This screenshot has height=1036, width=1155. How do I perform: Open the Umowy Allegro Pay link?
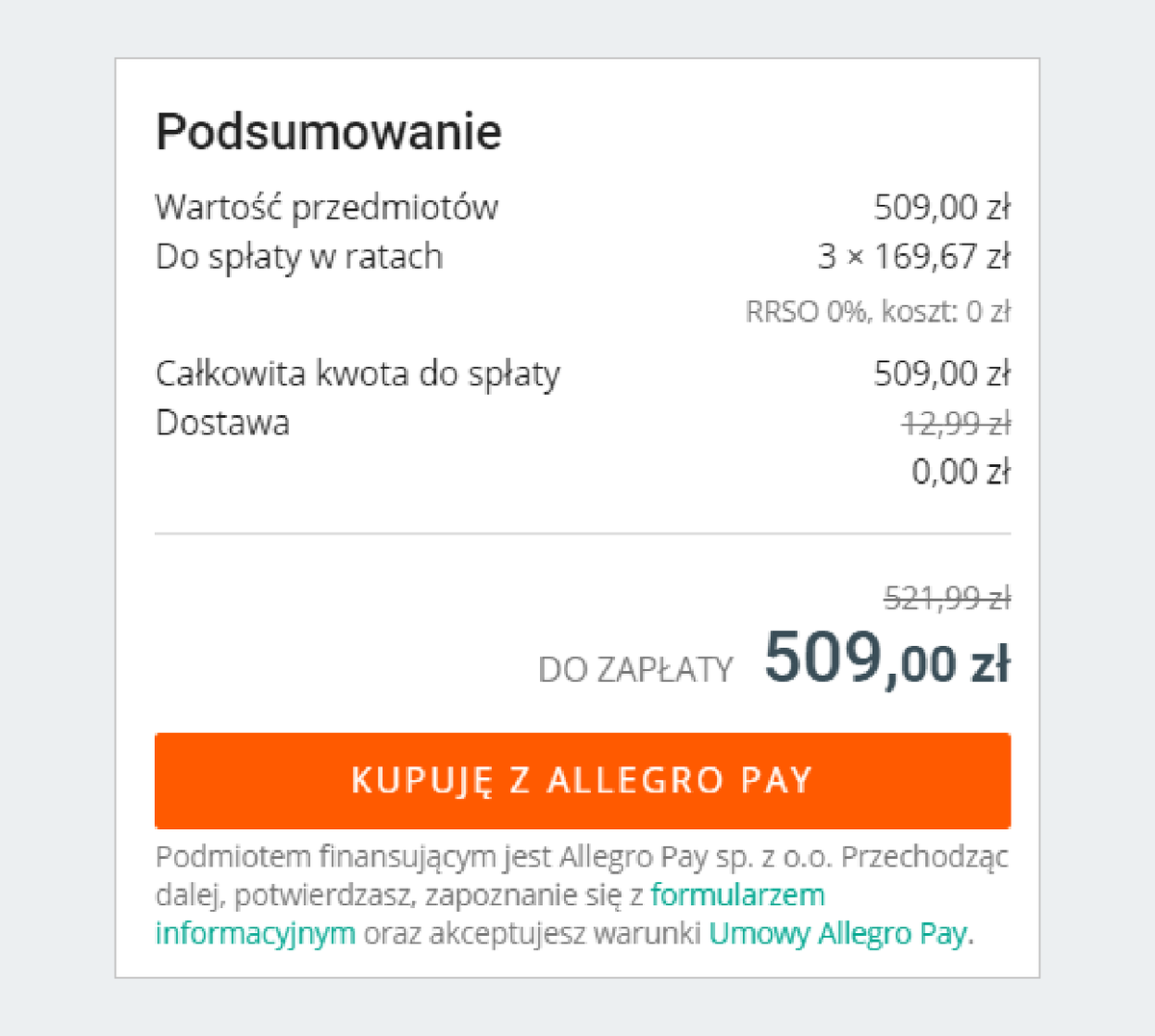point(837,934)
